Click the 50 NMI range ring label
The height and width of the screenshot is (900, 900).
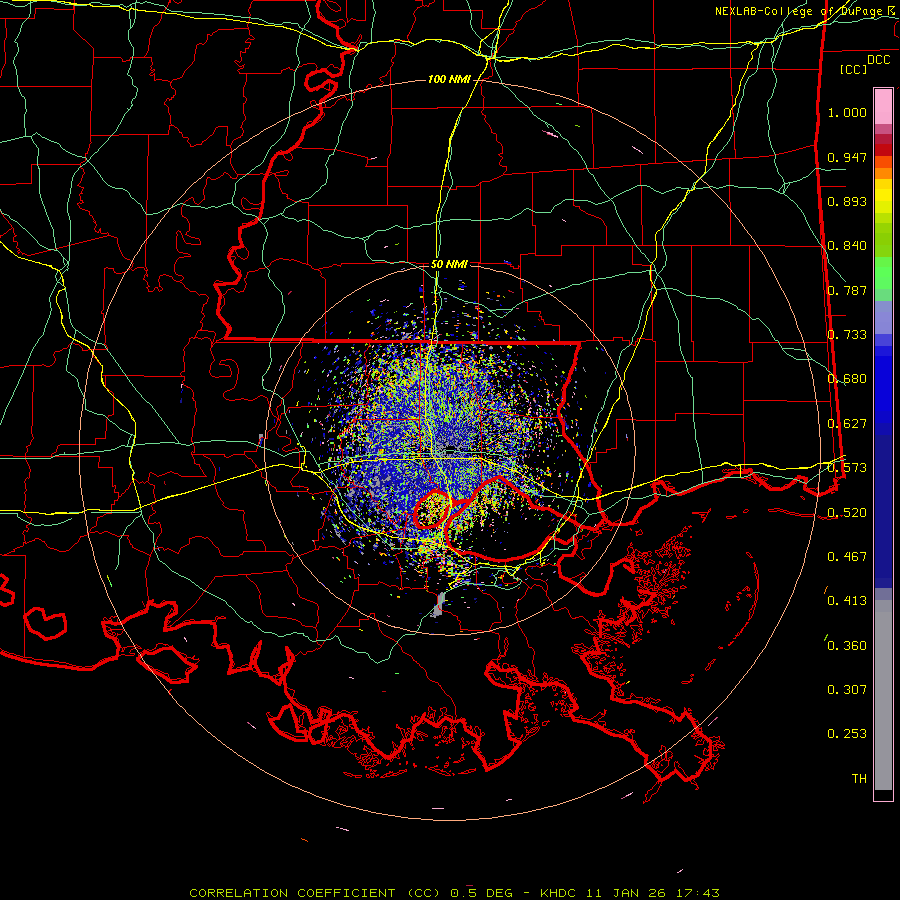[x=449, y=264]
